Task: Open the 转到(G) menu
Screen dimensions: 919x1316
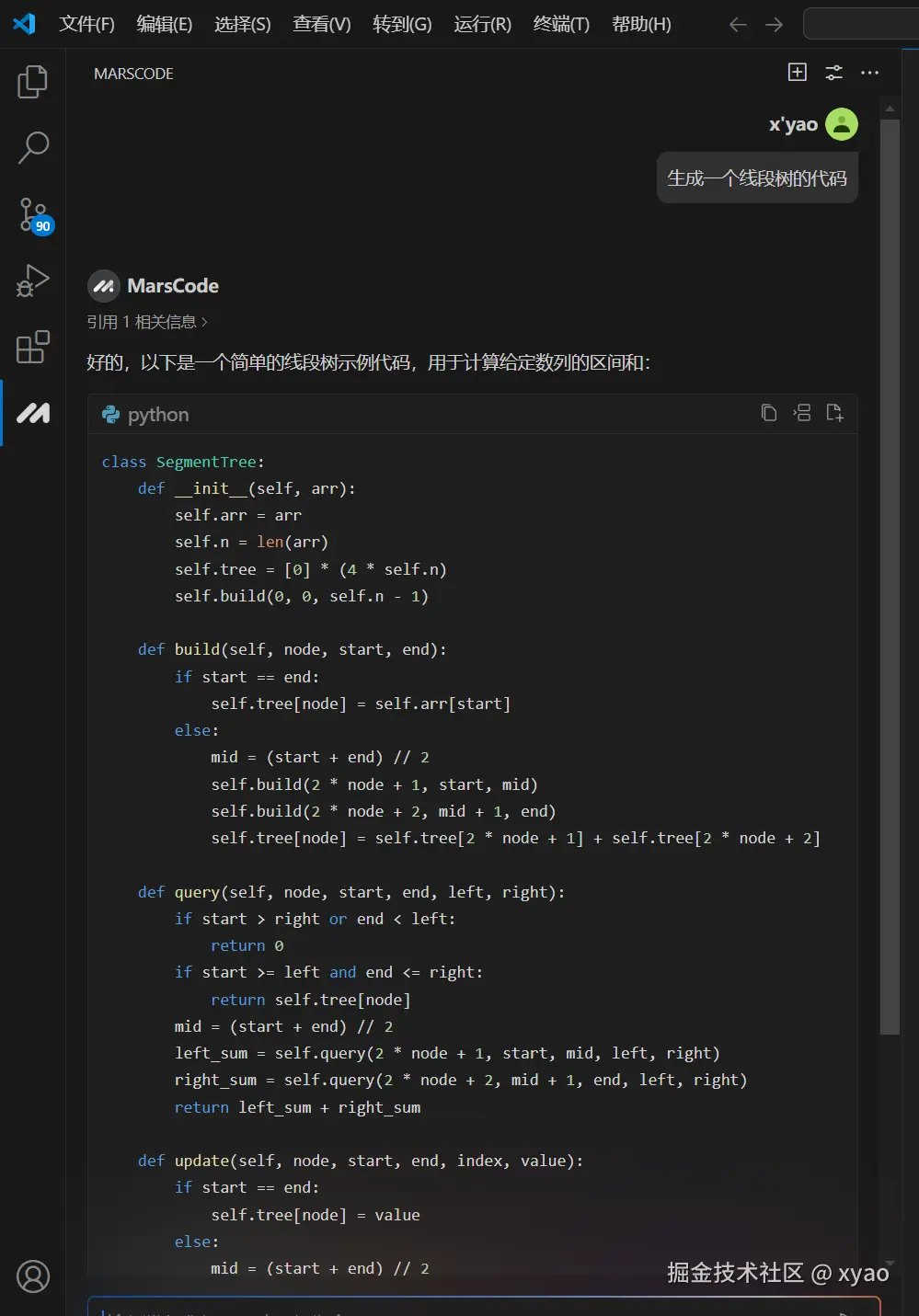Action: coord(402,24)
